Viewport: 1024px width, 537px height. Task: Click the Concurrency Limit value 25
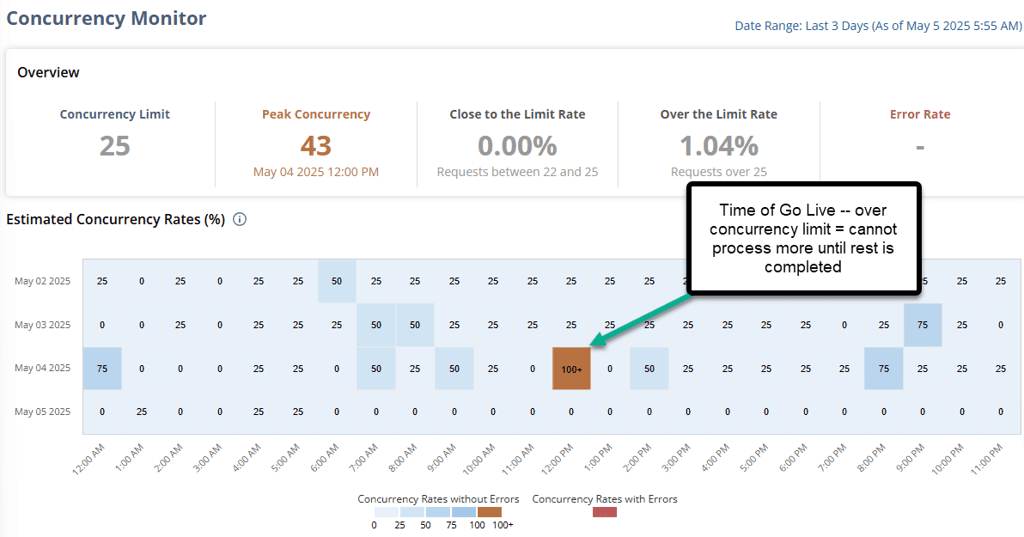coord(115,146)
